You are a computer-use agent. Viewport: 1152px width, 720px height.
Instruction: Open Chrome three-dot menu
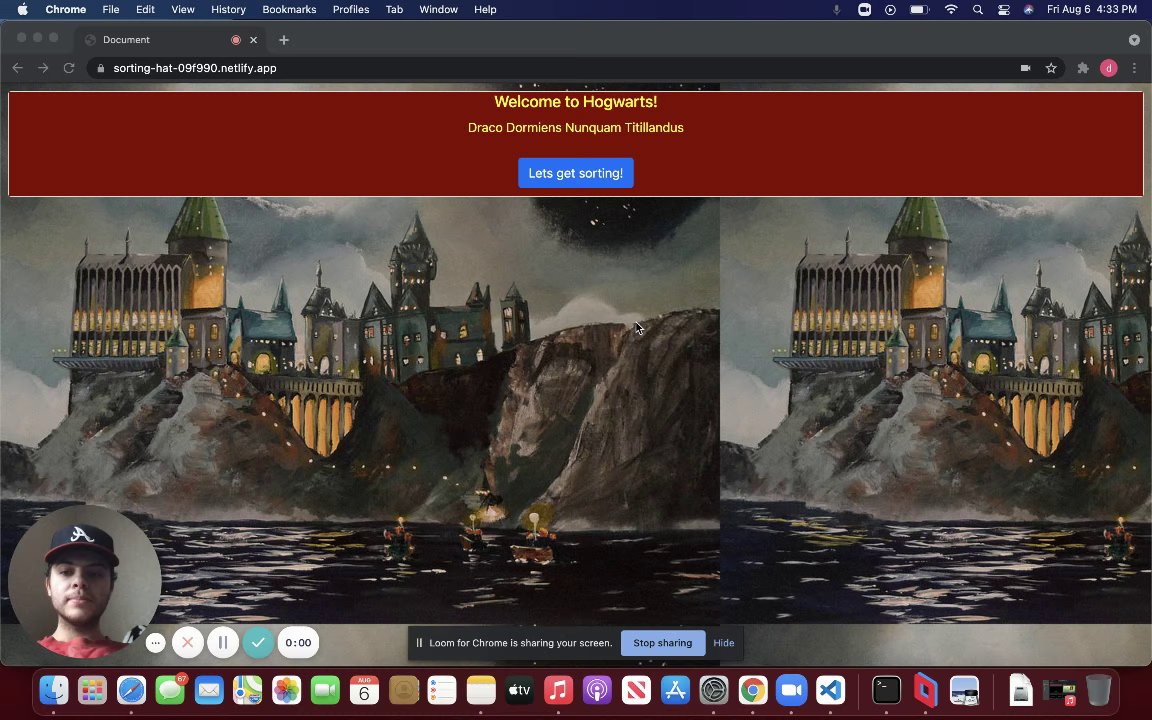[1134, 68]
